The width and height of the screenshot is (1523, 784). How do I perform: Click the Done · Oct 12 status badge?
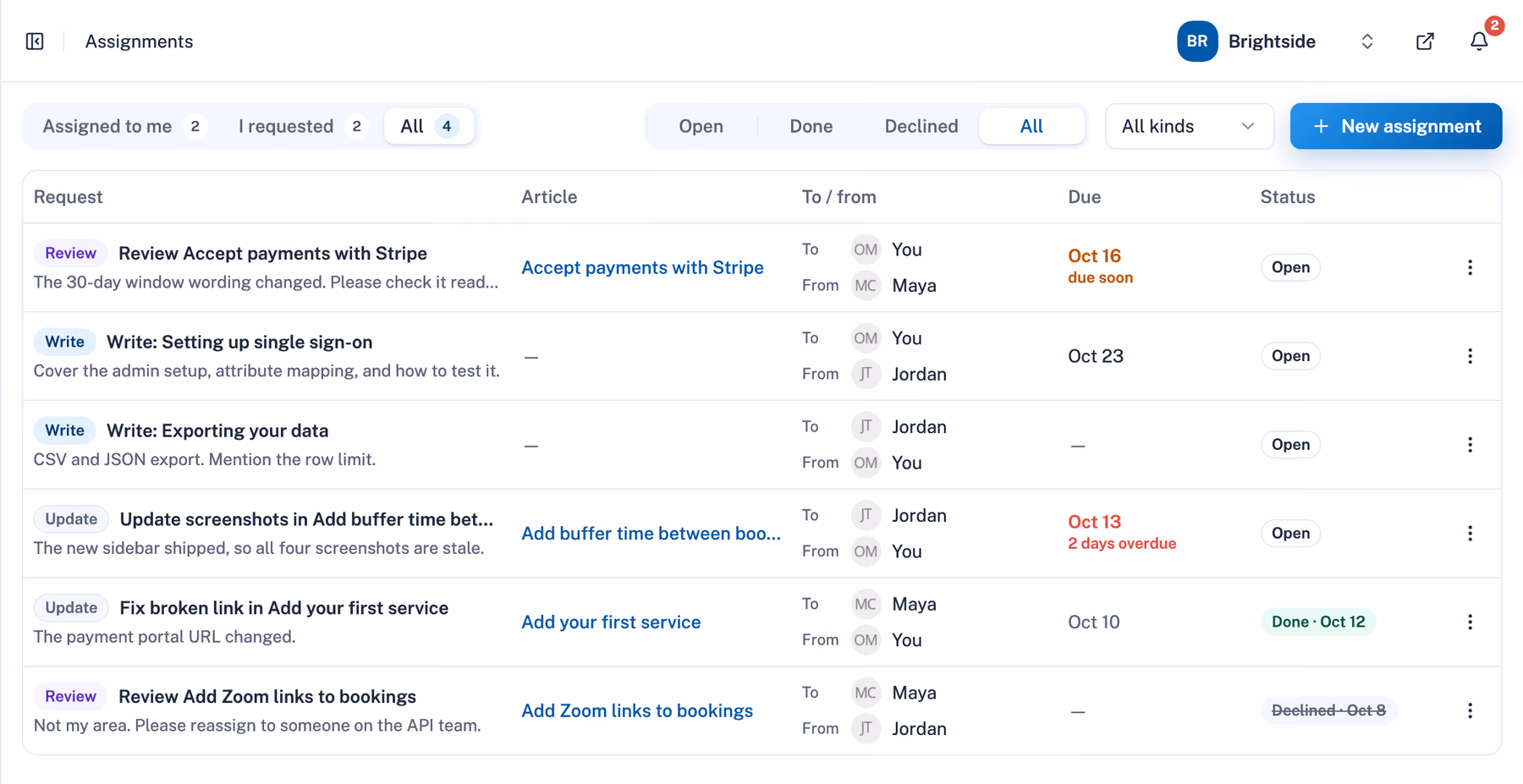pos(1317,622)
